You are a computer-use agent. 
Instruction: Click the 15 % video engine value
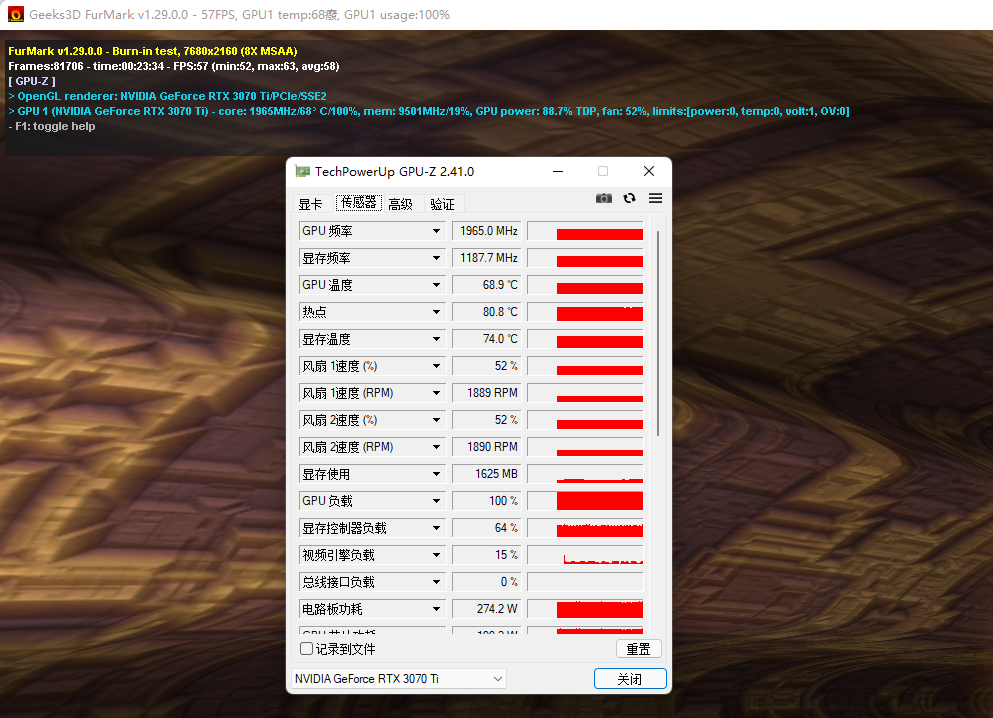(x=486, y=555)
